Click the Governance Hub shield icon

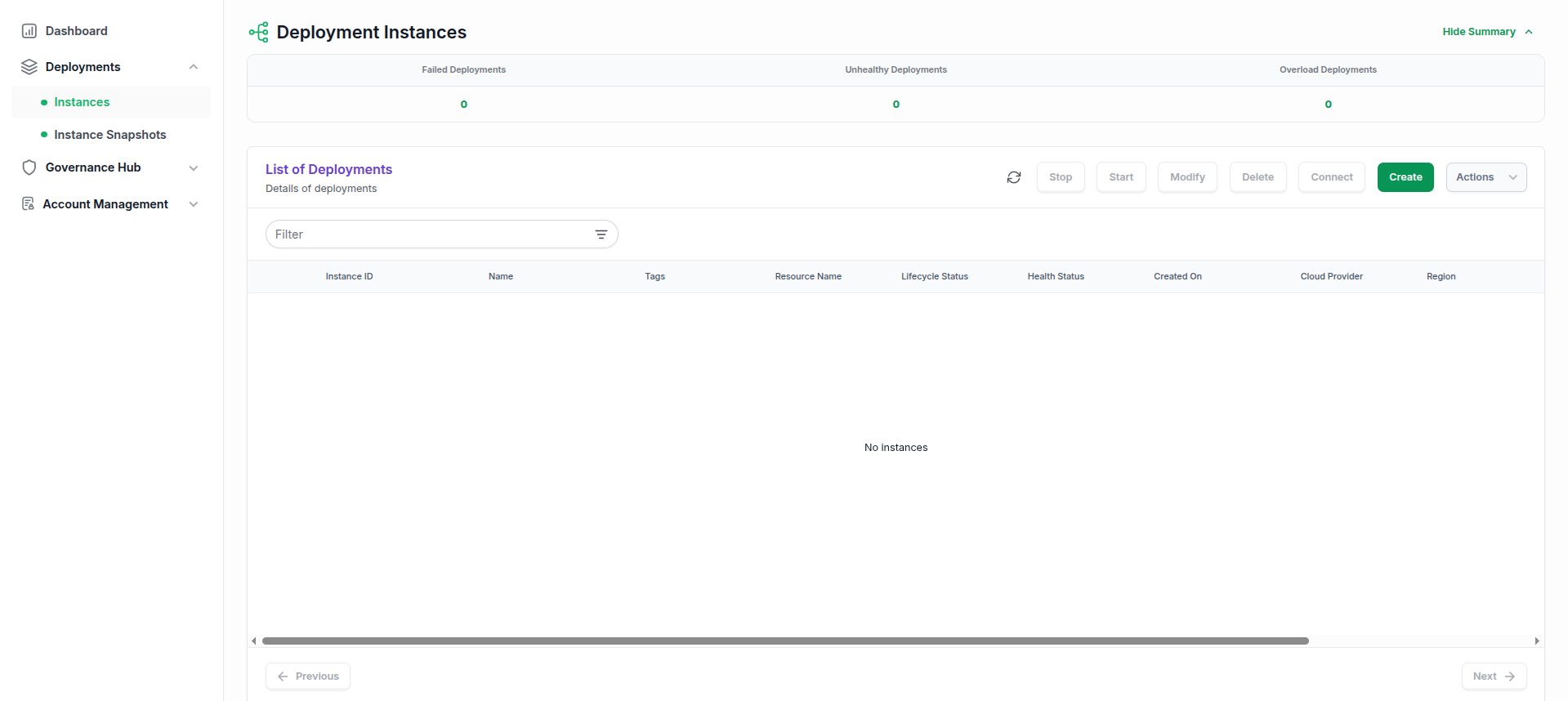29,167
